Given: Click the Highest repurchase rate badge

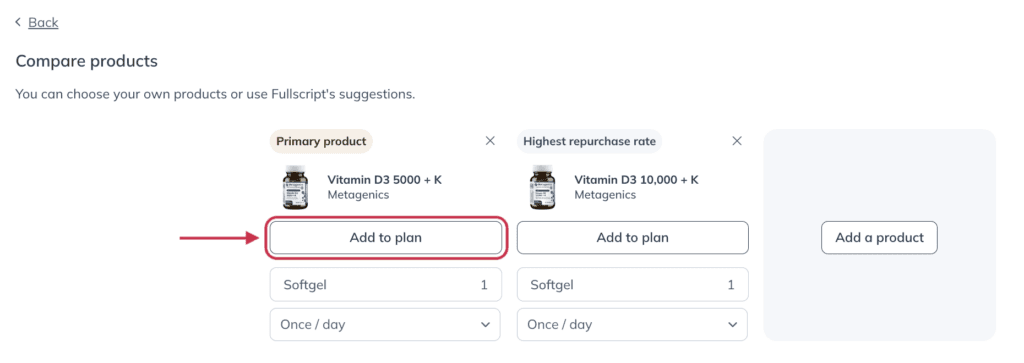Looking at the screenshot, I should [x=589, y=141].
